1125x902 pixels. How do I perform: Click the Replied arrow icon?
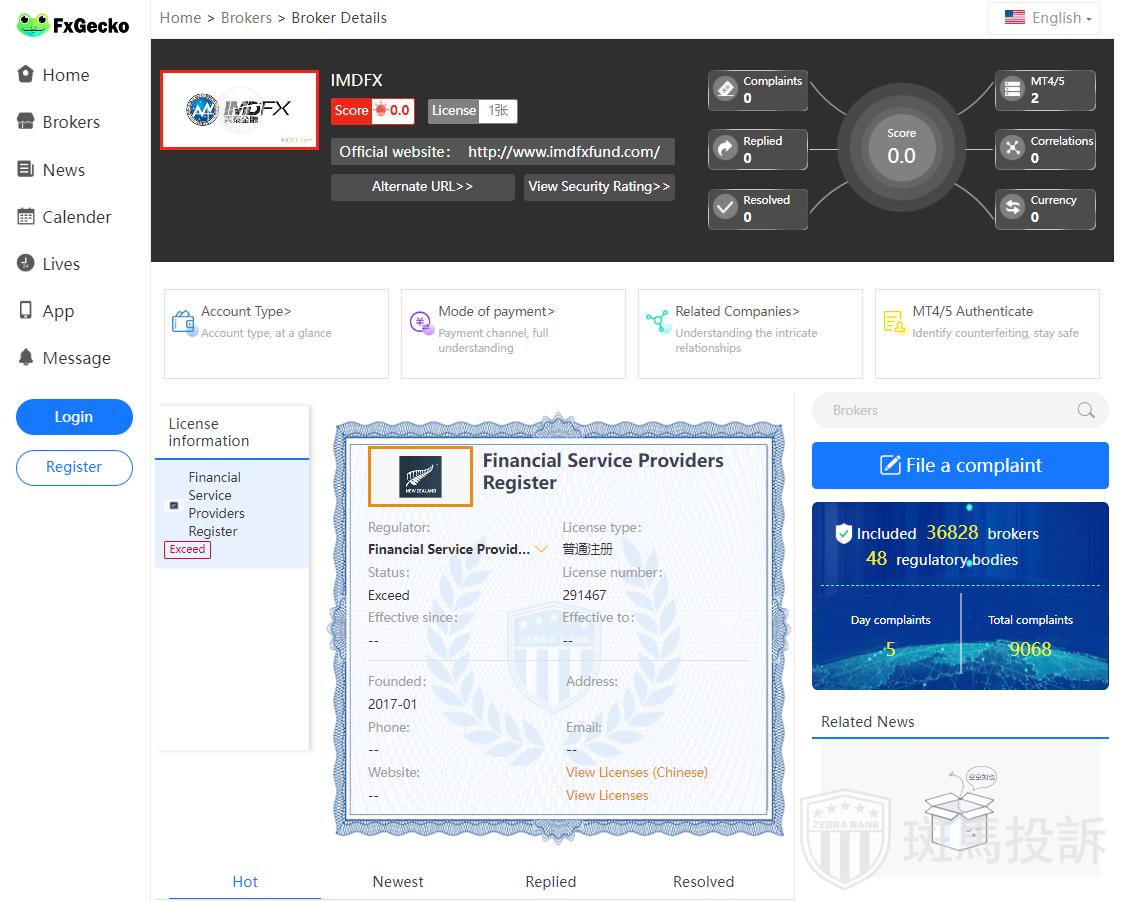click(x=725, y=149)
